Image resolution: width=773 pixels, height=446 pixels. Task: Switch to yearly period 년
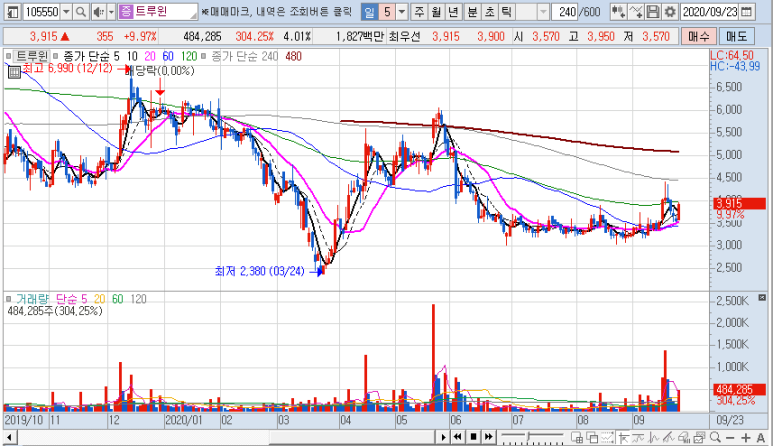pos(454,11)
